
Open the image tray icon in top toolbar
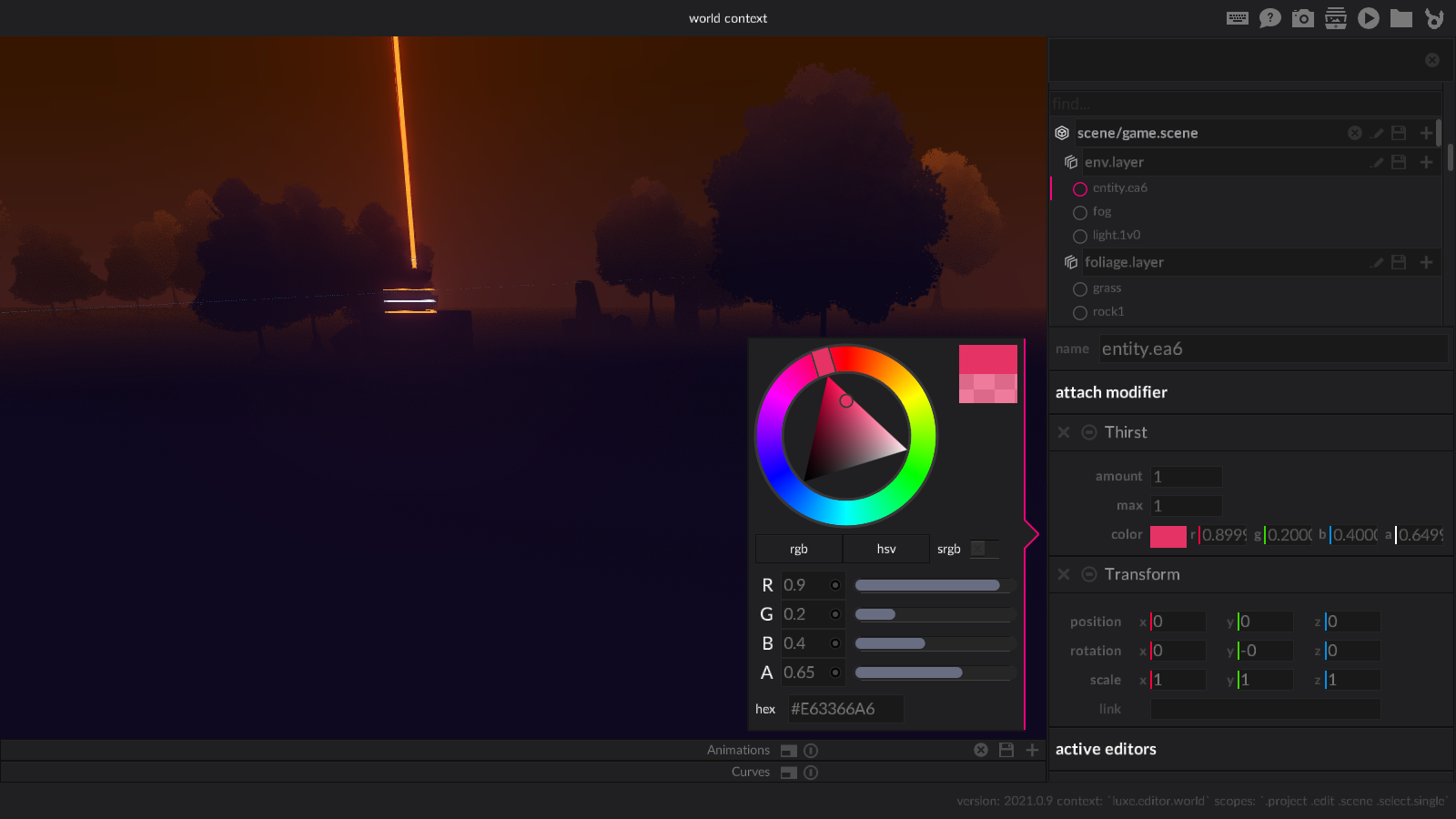click(x=1336, y=18)
